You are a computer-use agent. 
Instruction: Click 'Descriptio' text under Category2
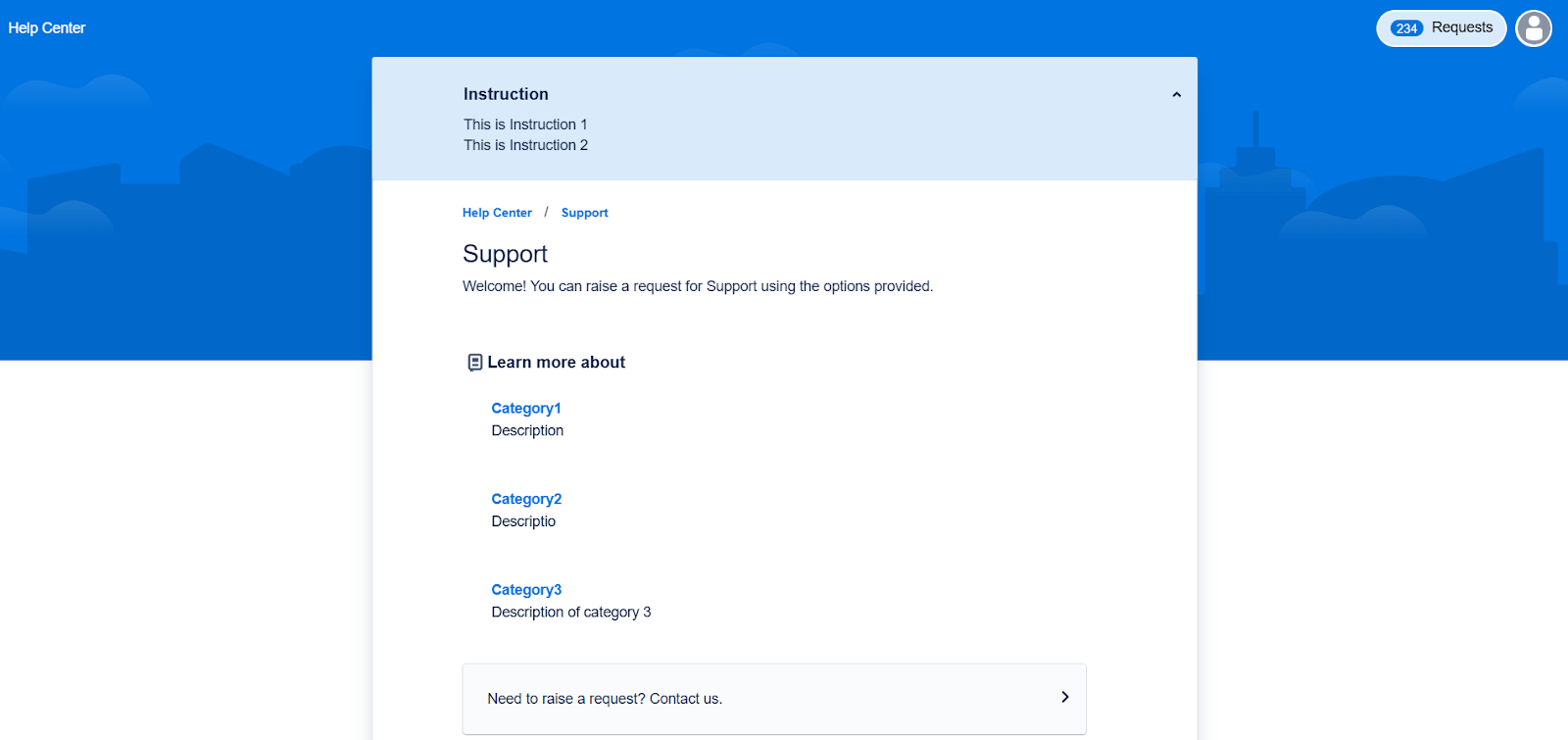[x=523, y=521]
